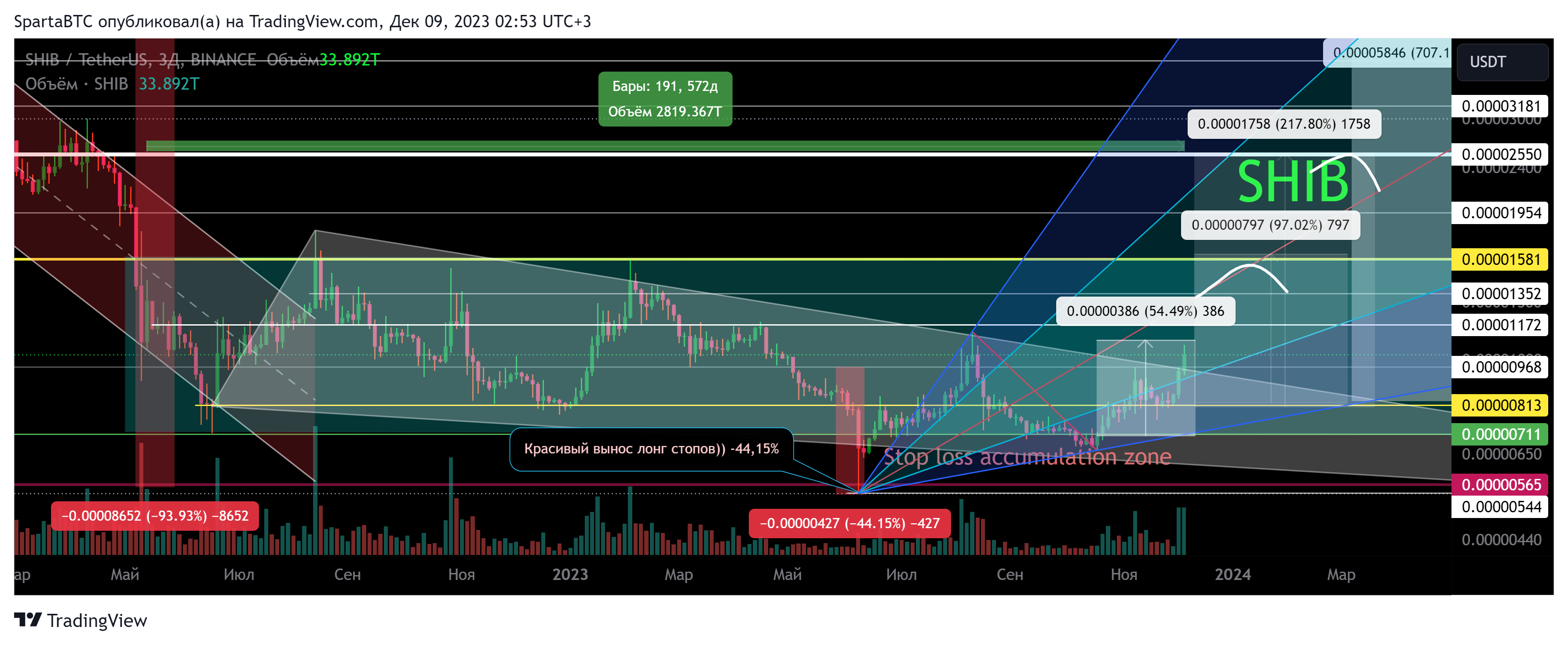The width and height of the screenshot is (1568, 645).
Task: Click the pink 0.00000565 price label
Action: (1500, 485)
